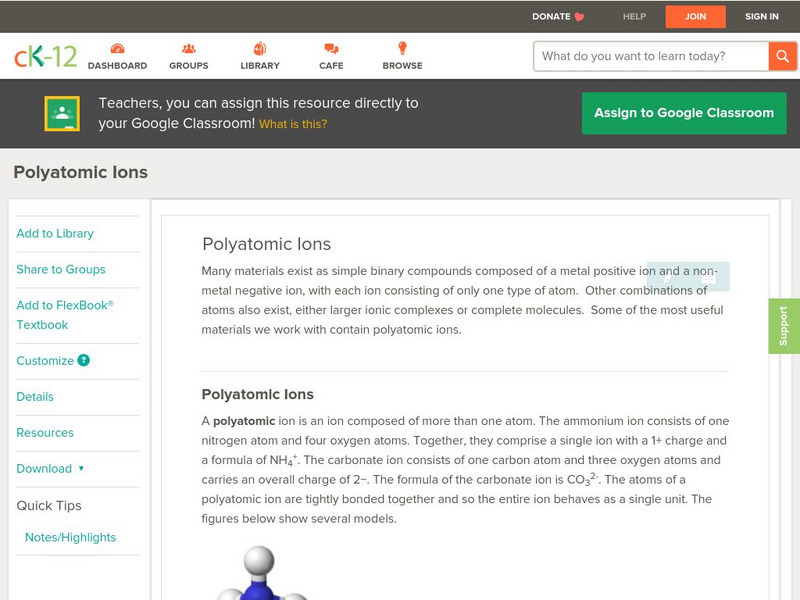Expand the Download dropdown arrow
The width and height of the screenshot is (800, 600).
(81, 468)
